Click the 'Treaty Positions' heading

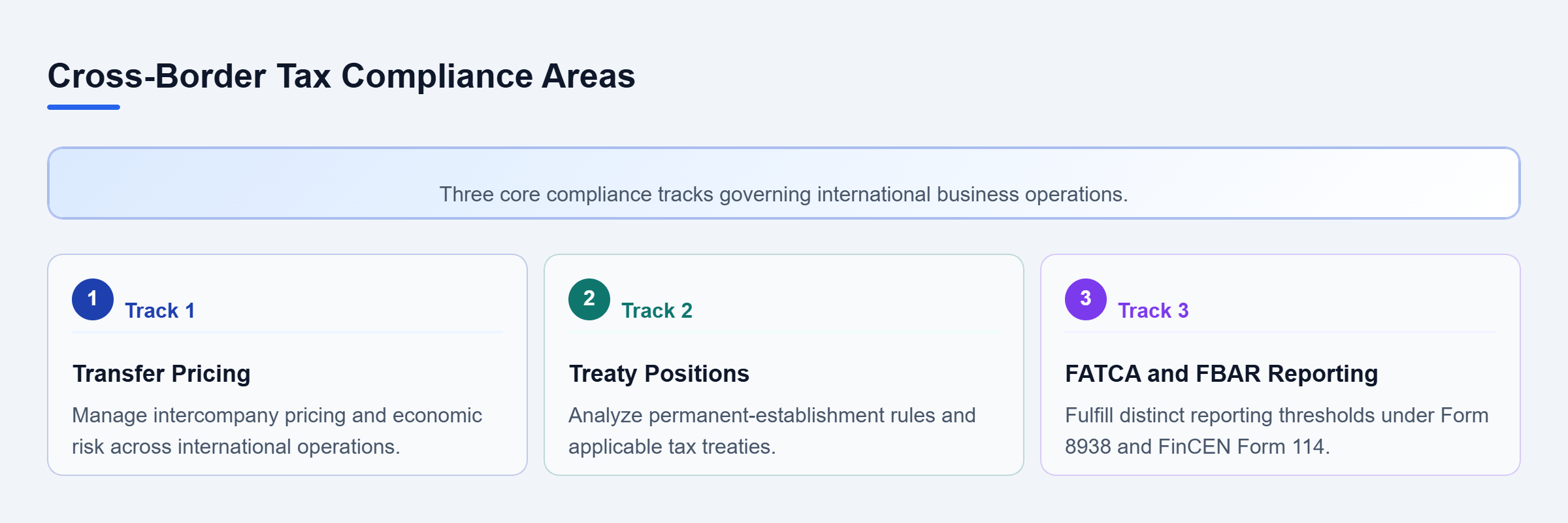[x=659, y=374]
